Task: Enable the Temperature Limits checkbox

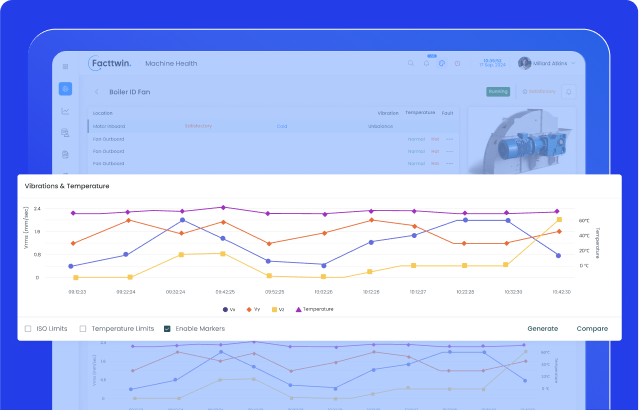Action: click(84, 328)
